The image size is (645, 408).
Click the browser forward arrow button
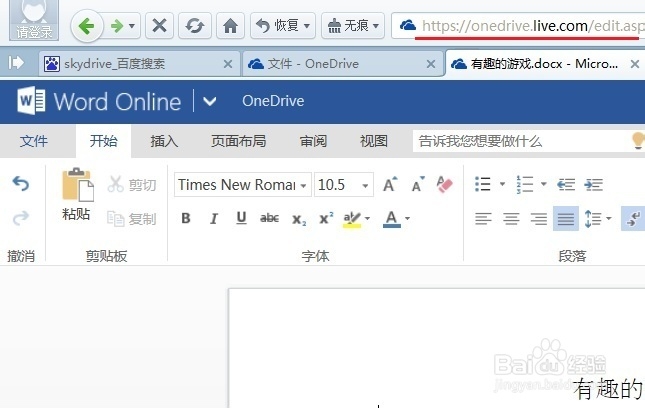tap(117, 27)
